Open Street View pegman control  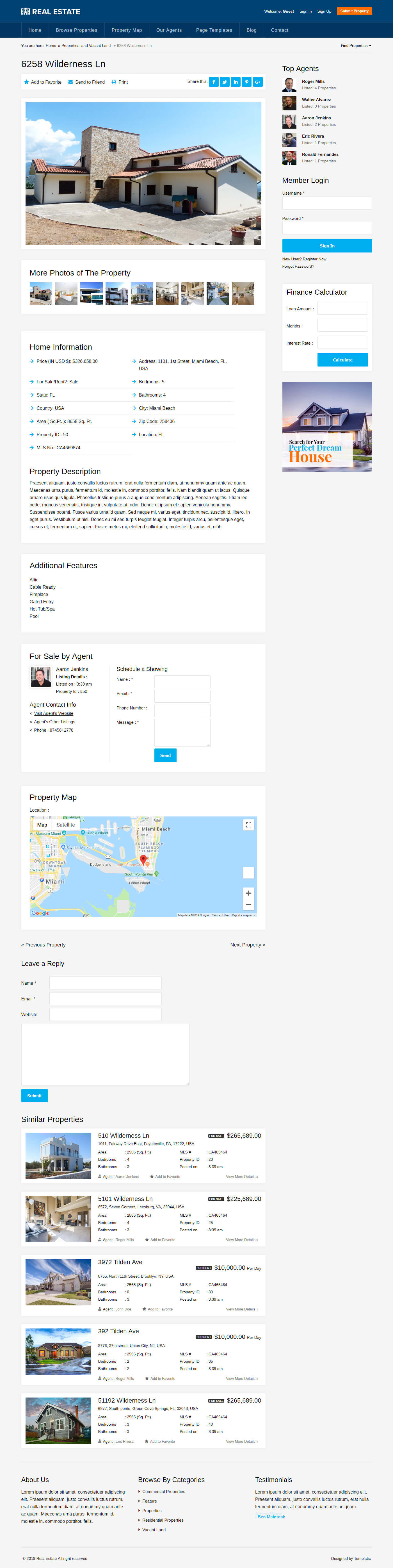click(x=248, y=872)
